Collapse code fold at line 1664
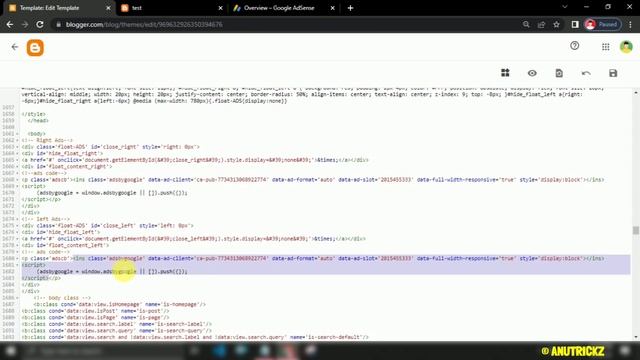Image resolution: width=640 pixels, height=360 pixels. pos(18,153)
